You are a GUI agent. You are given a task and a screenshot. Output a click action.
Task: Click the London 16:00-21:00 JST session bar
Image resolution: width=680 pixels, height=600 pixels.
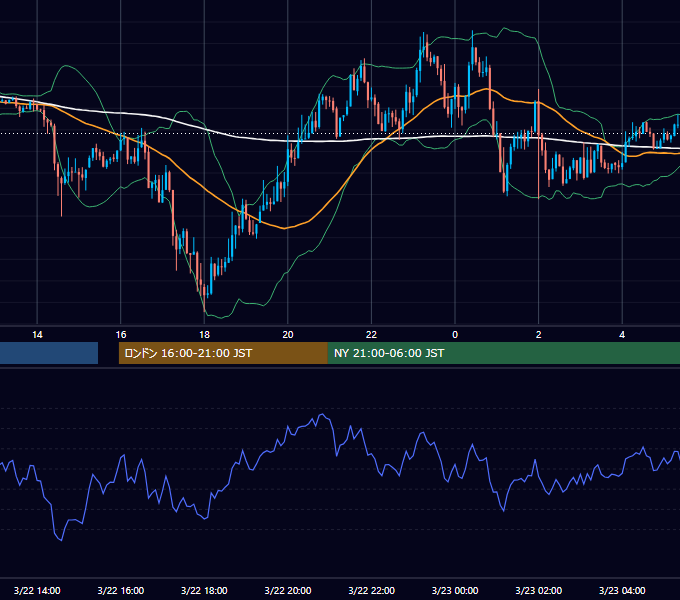pos(223,353)
